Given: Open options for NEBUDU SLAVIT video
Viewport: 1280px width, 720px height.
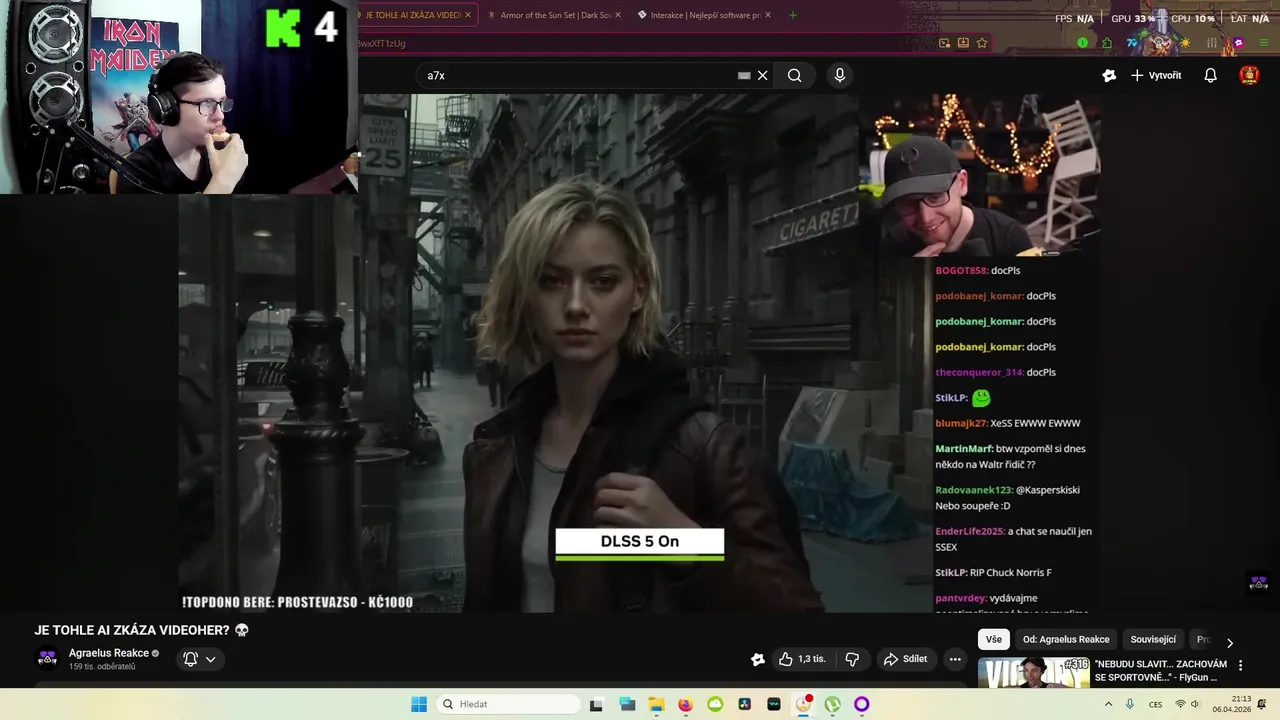Looking at the screenshot, I should coord(1240,665).
